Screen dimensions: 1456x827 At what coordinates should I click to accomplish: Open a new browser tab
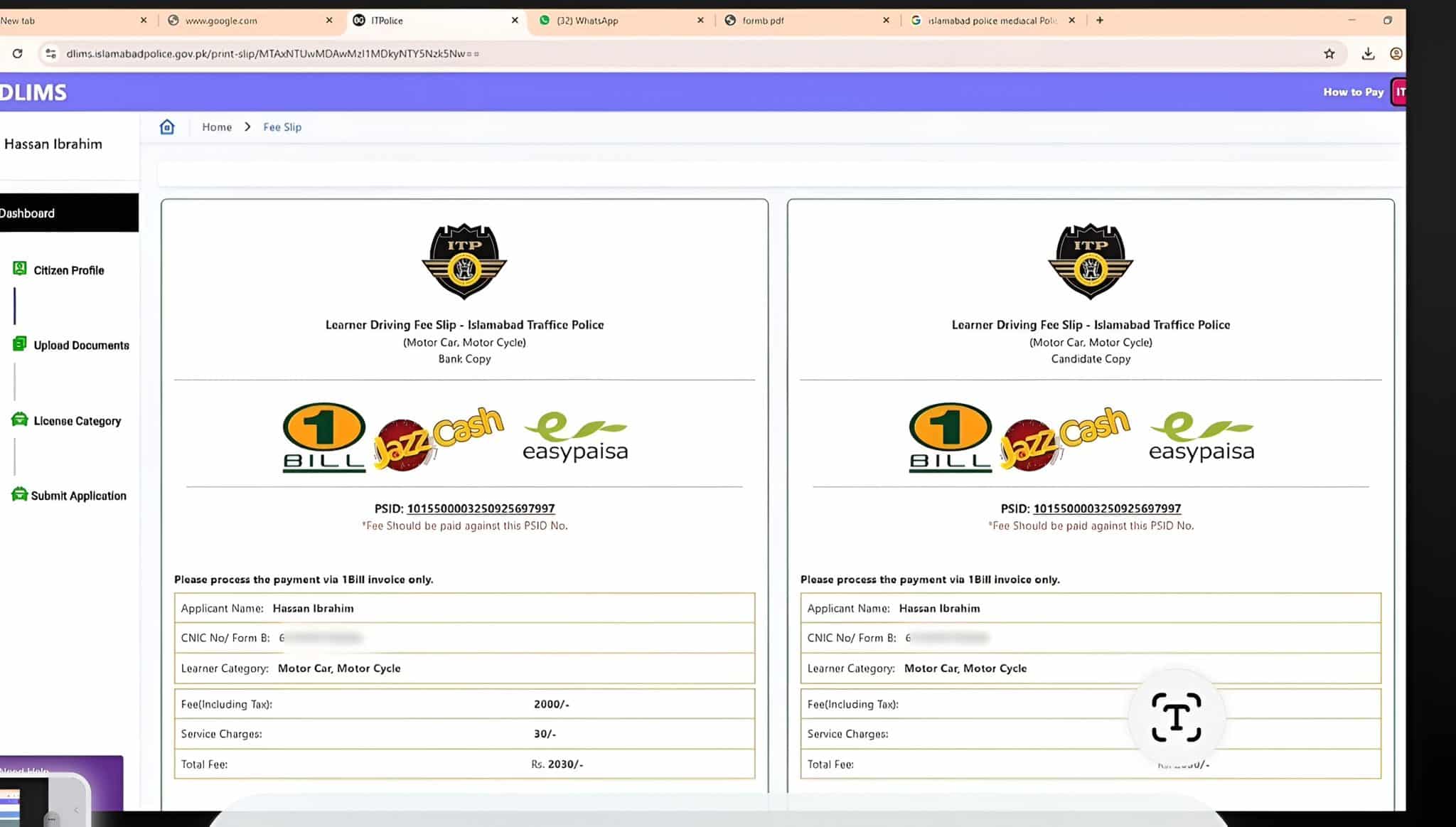1100,21
